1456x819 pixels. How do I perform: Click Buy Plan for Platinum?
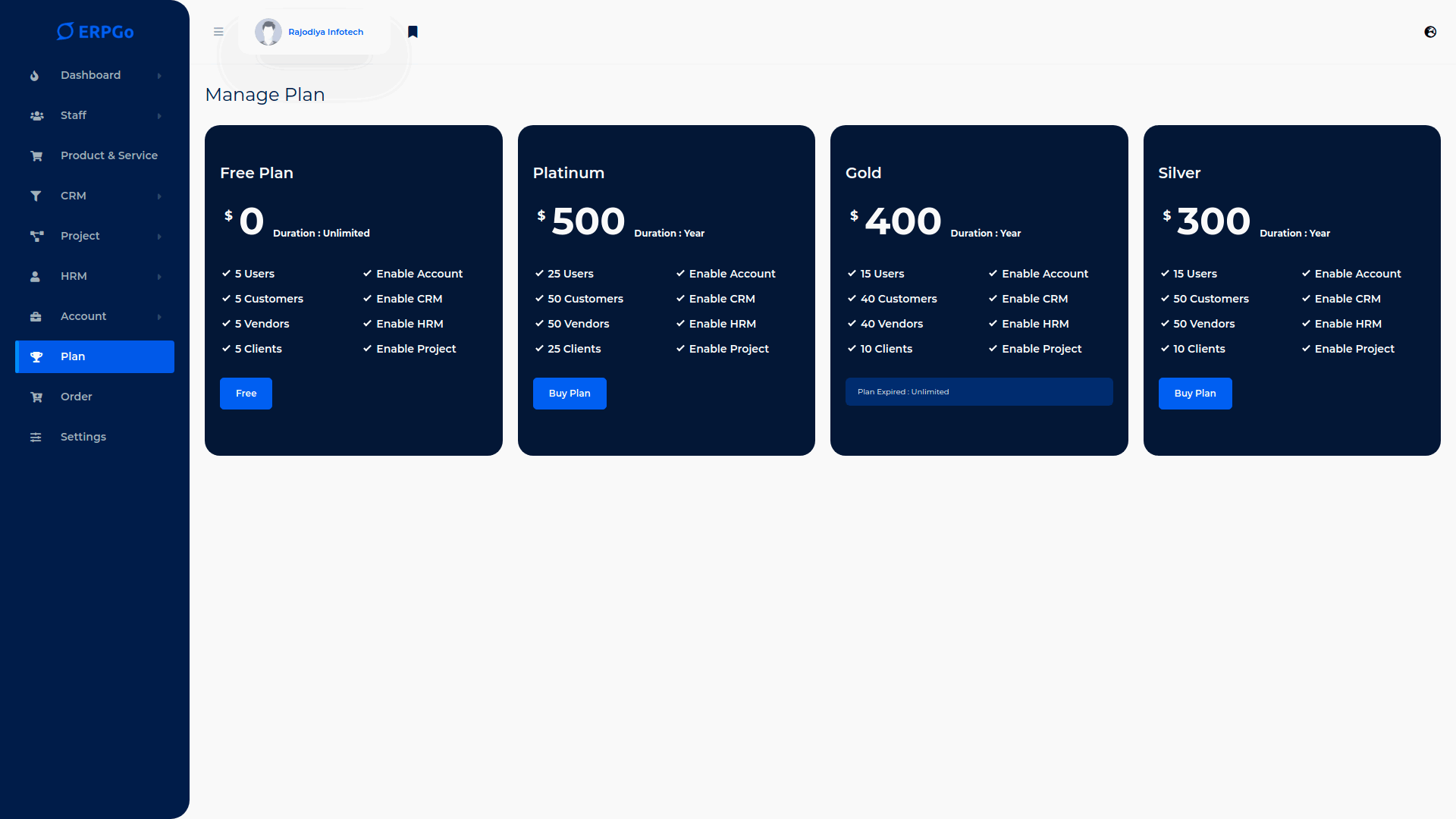(x=569, y=392)
